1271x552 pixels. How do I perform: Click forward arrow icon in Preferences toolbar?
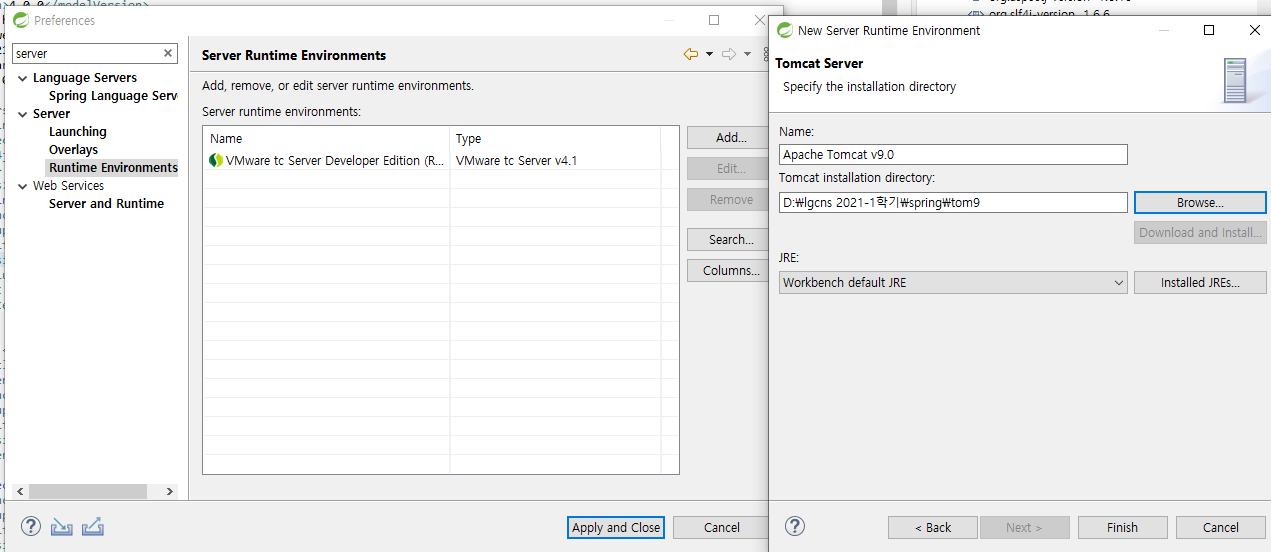(x=729, y=54)
